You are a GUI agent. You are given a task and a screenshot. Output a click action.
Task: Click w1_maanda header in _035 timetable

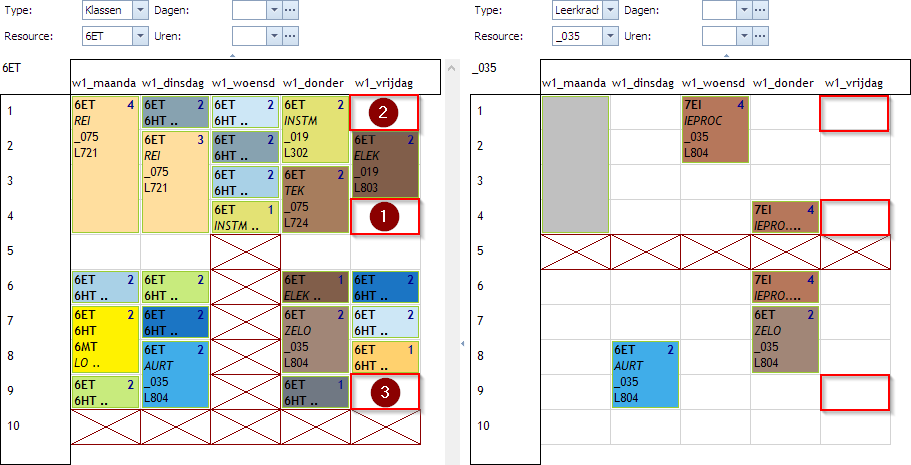(574, 83)
